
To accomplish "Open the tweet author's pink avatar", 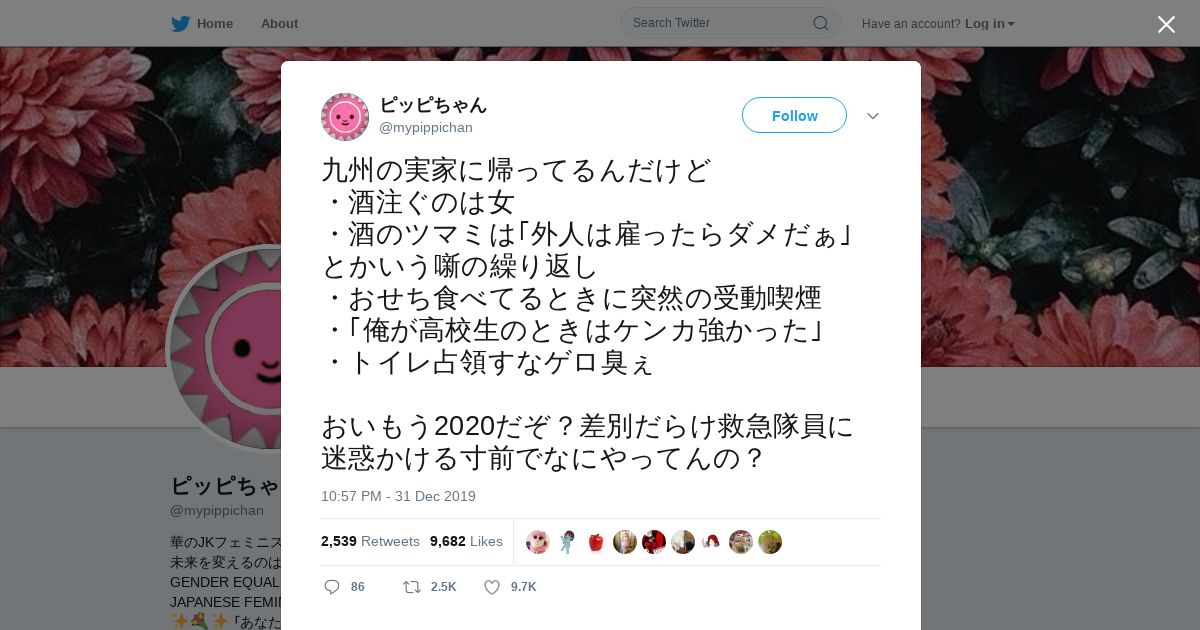I will 345,117.
